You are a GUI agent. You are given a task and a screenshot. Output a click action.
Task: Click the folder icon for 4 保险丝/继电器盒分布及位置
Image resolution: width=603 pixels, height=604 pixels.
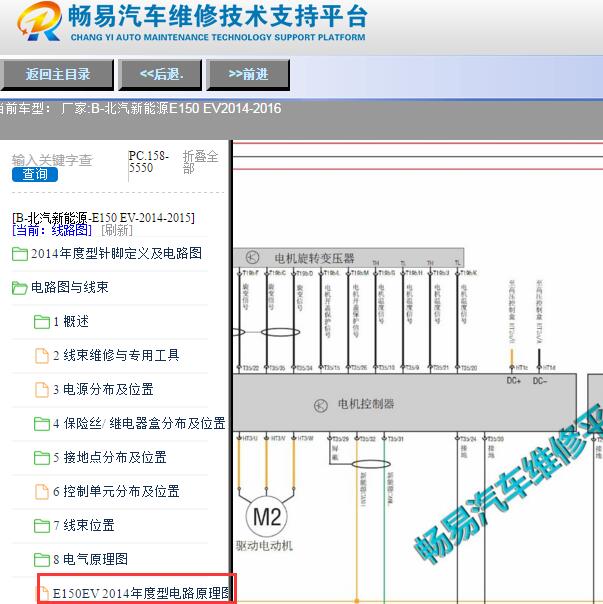click(42, 424)
